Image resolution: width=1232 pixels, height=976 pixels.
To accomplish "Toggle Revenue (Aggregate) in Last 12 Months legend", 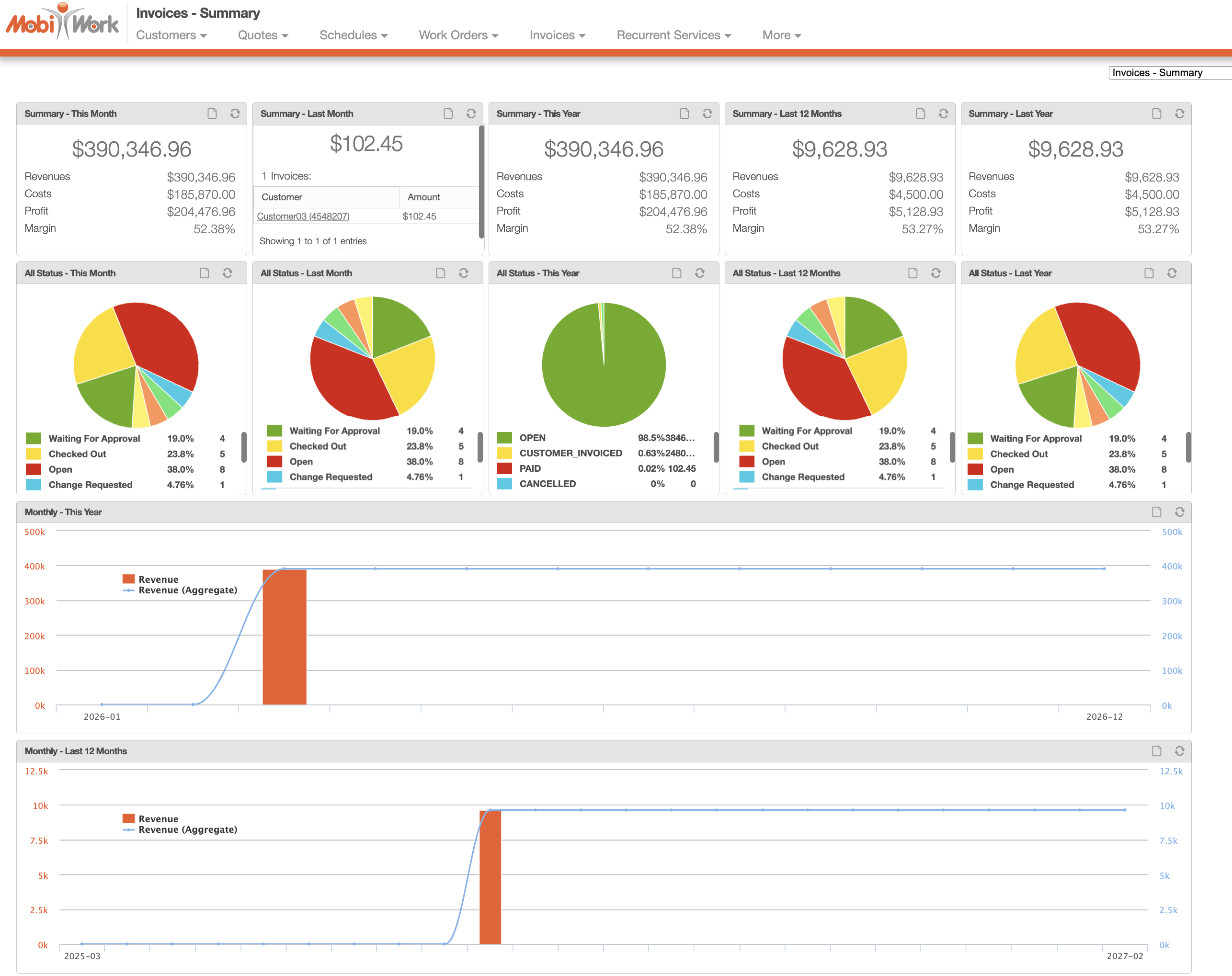I will point(187,830).
